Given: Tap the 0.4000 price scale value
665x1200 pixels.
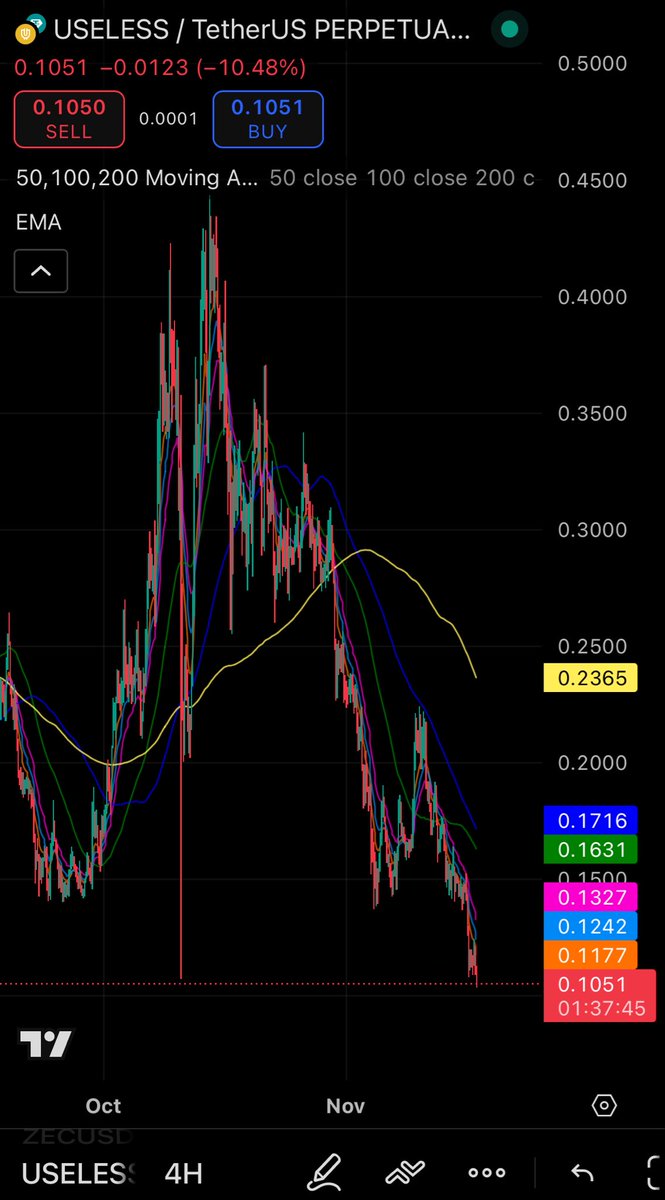Looking at the screenshot, I should point(592,297).
